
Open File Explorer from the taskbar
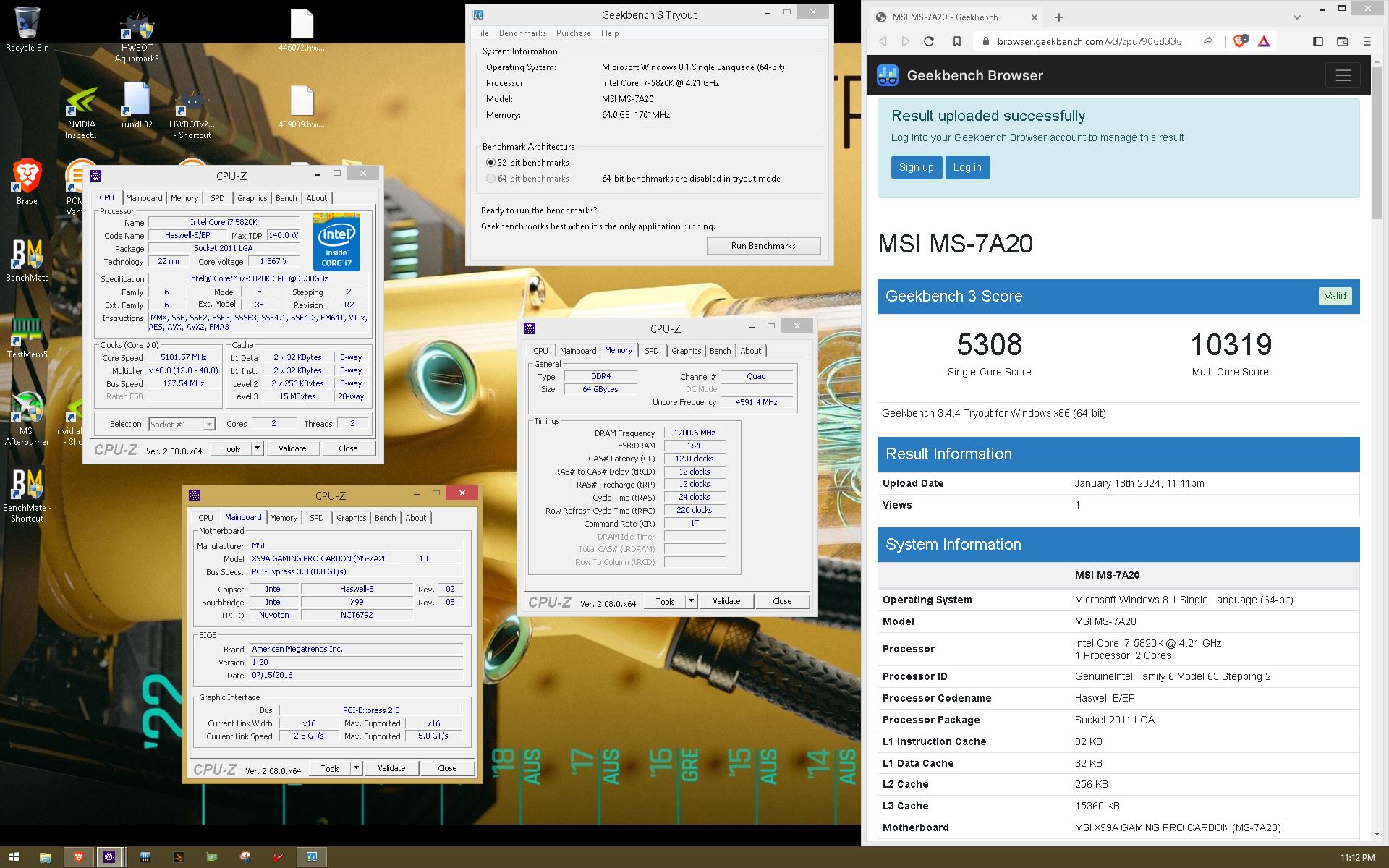tap(46, 857)
